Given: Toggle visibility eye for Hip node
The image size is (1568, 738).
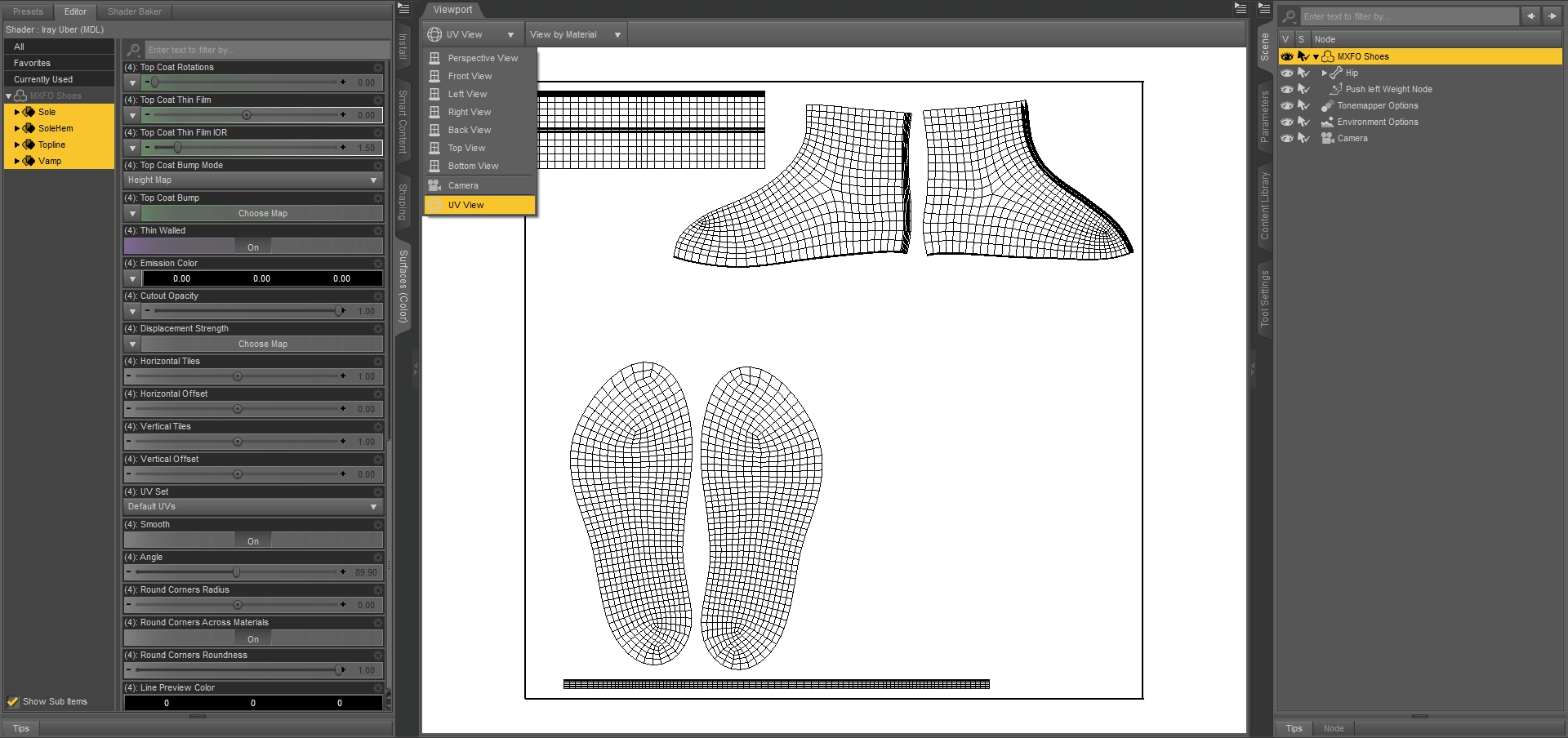Looking at the screenshot, I should pos(1287,73).
